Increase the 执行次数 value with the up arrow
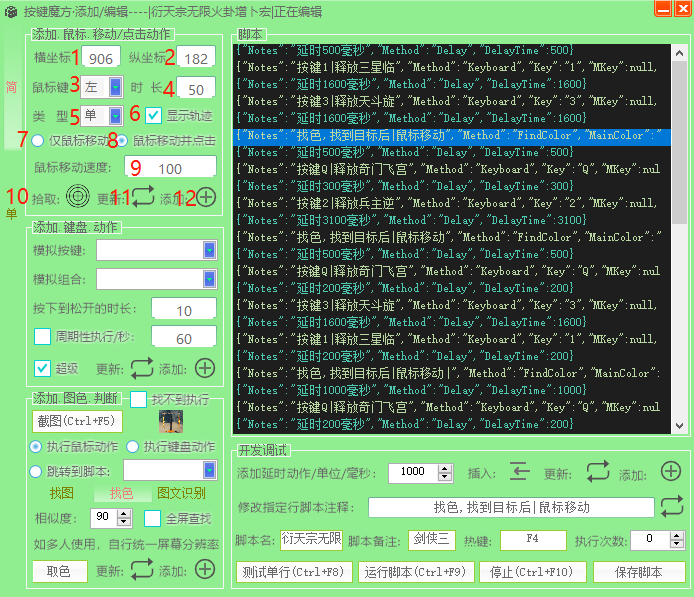 [x=676, y=535]
